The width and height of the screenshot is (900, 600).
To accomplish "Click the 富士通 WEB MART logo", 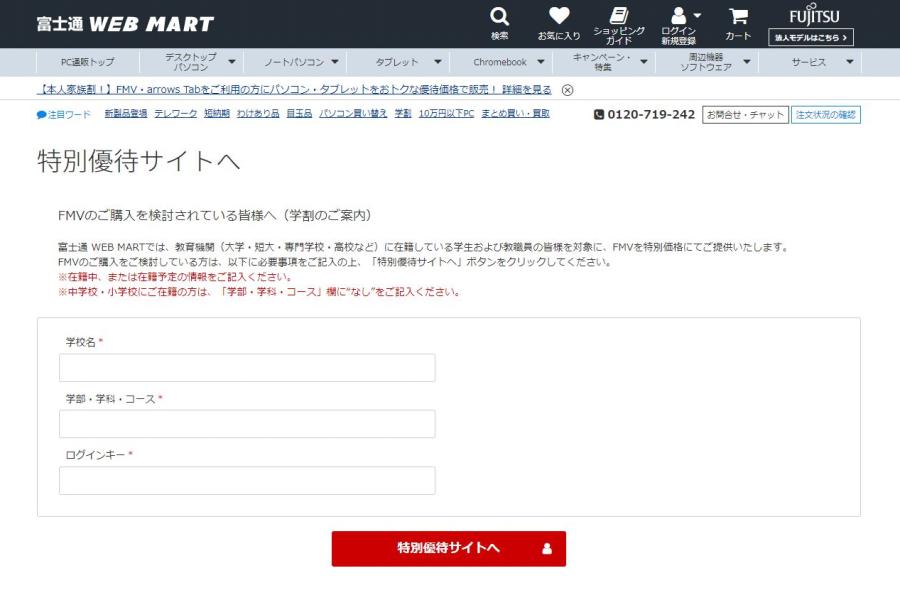I will coord(125,24).
